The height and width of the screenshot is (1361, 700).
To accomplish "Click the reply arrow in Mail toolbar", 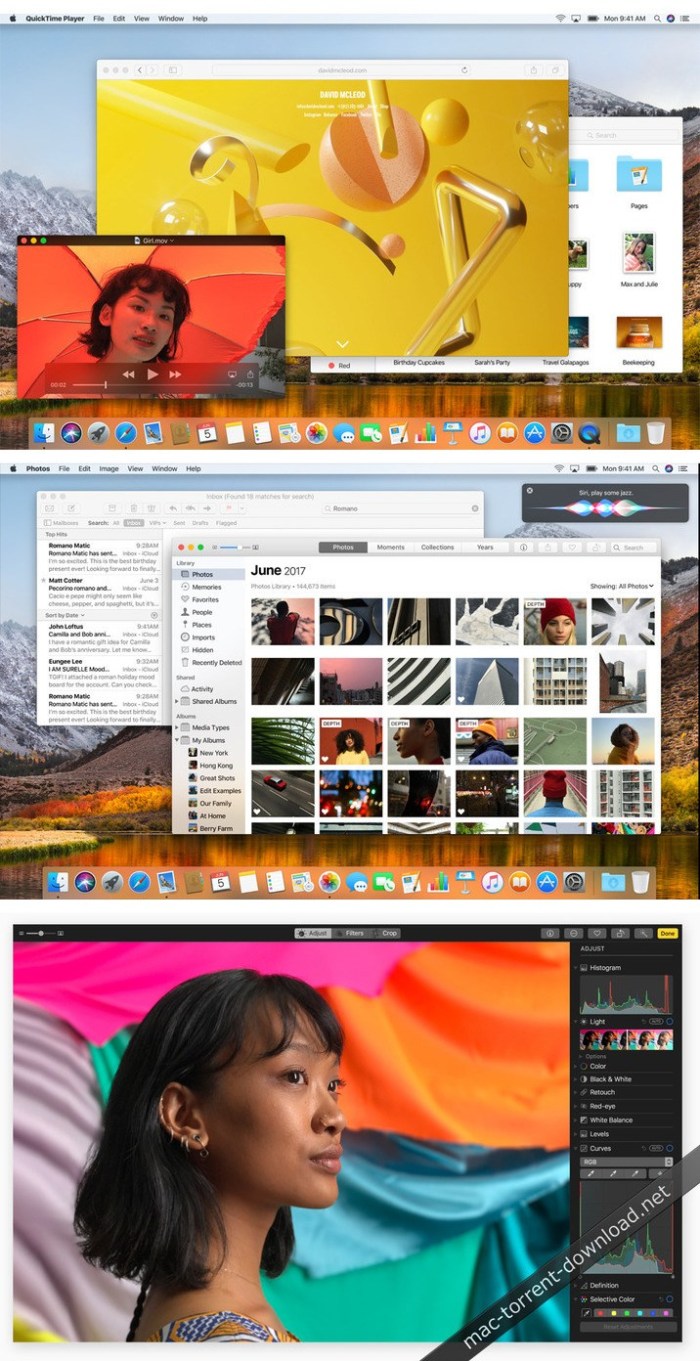I will pyautogui.click(x=173, y=508).
